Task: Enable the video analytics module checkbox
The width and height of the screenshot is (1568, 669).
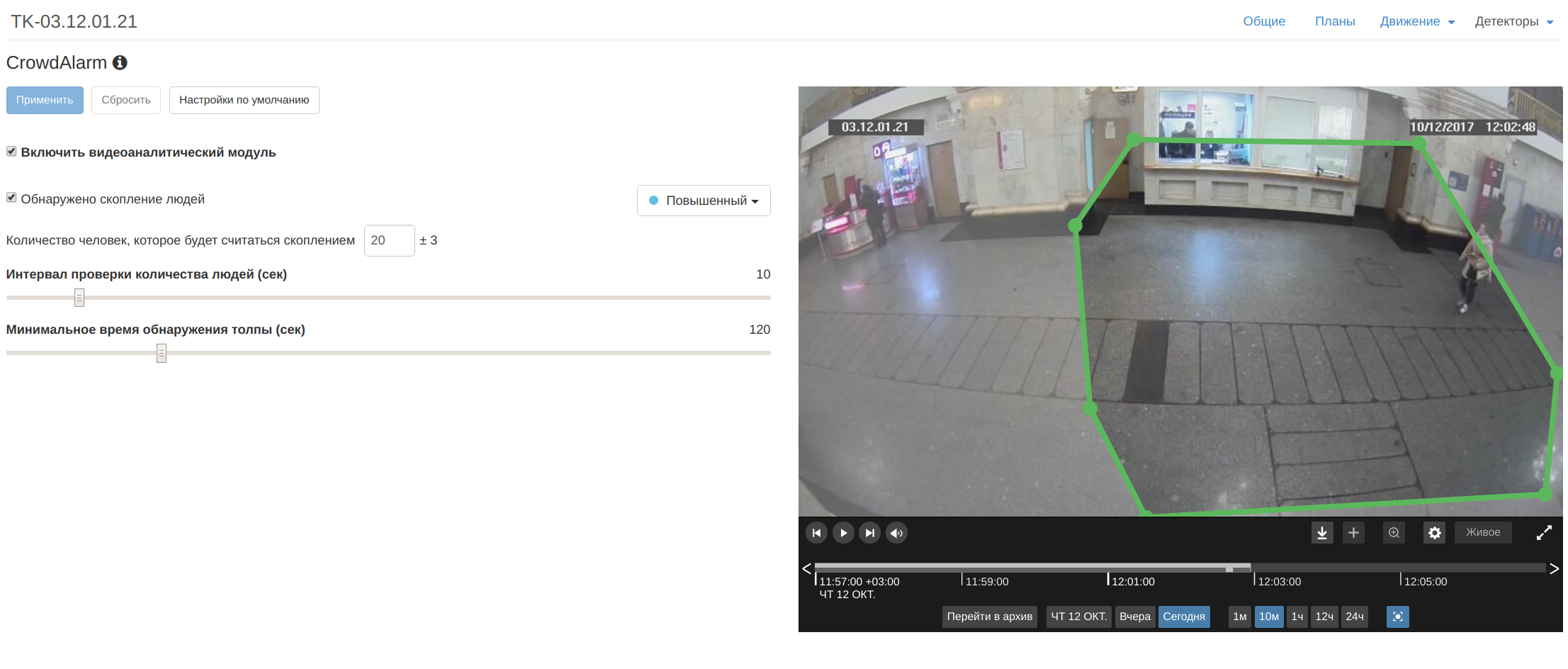Action: pos(11,152)
